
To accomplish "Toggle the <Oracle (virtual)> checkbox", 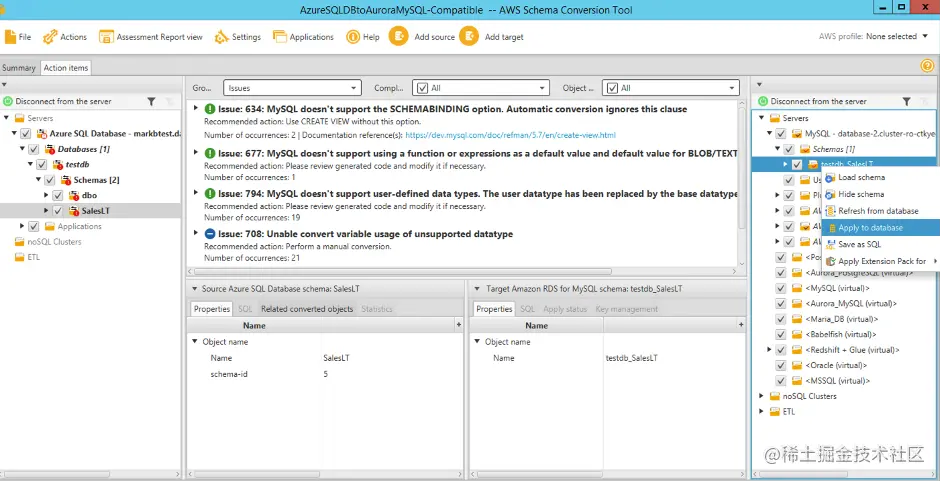I will (781, 365).
